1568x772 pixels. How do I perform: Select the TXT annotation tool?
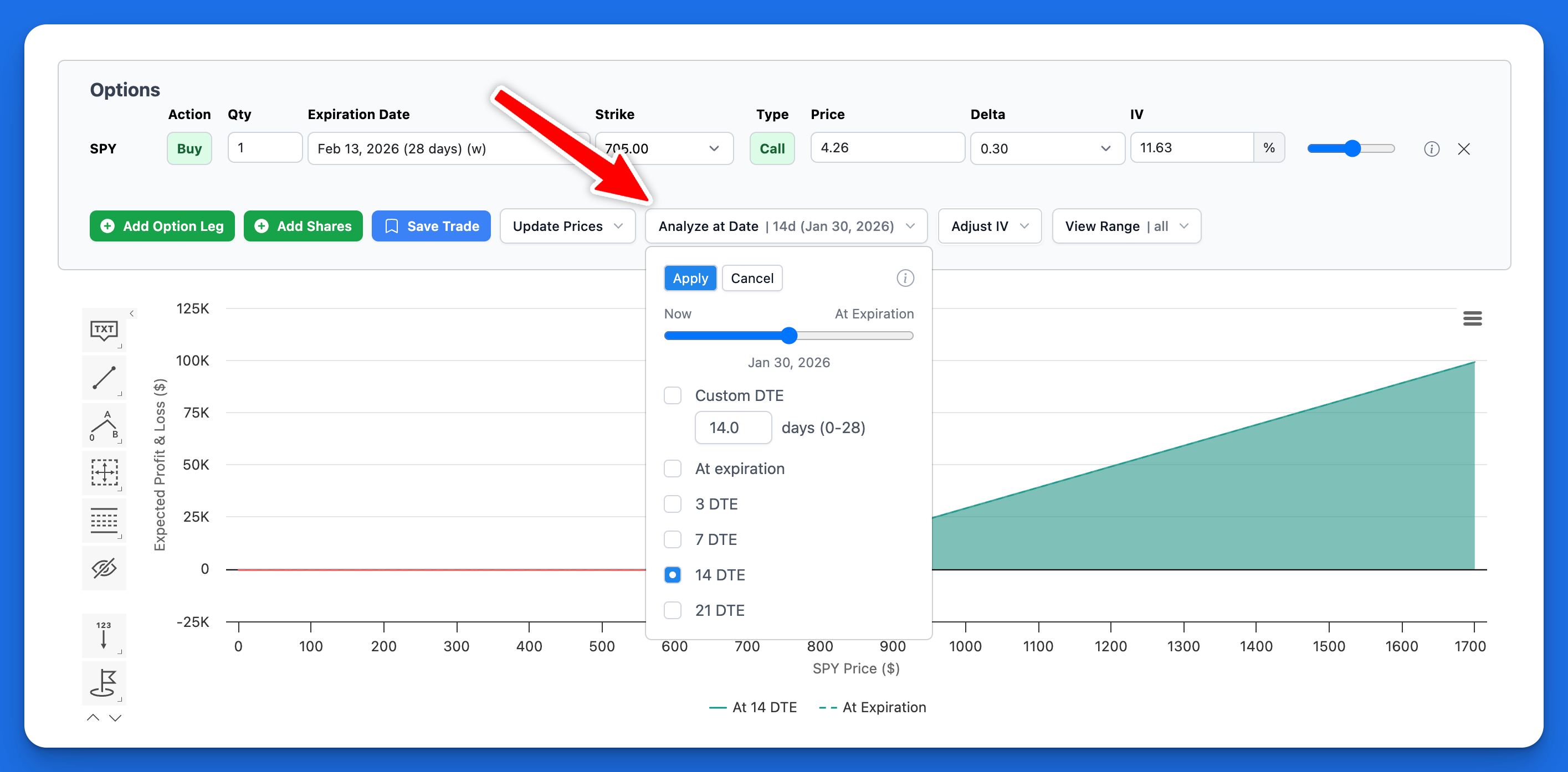click(104, 330)
